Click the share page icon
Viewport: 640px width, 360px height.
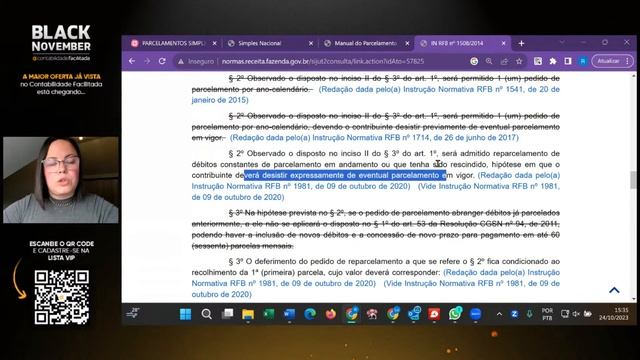coord(504,61)
